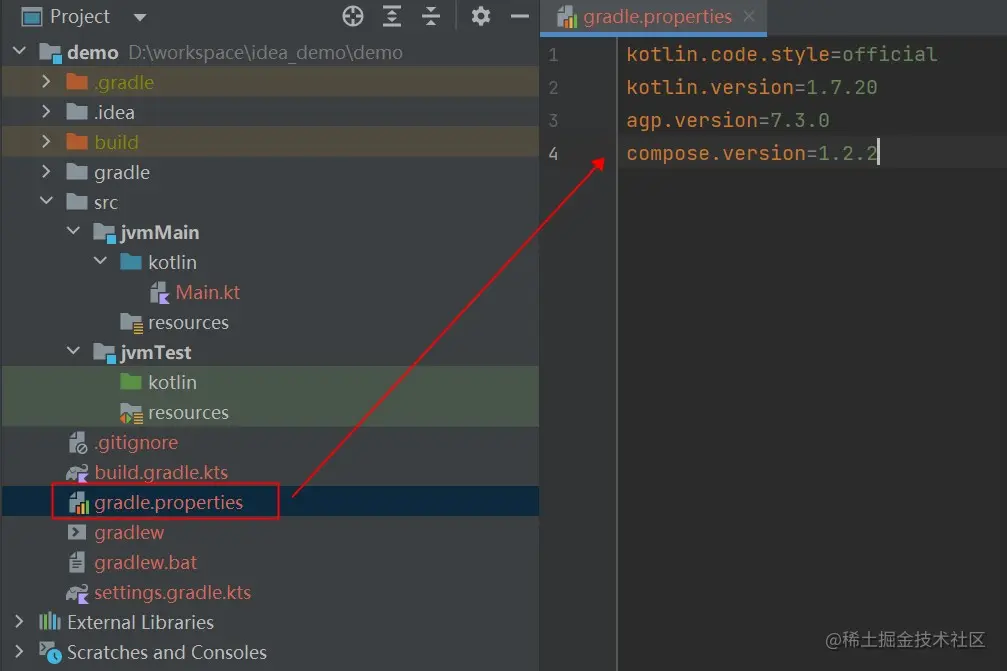
Task: Click line number 4 in gutter
Action: (x=553, y=153)
